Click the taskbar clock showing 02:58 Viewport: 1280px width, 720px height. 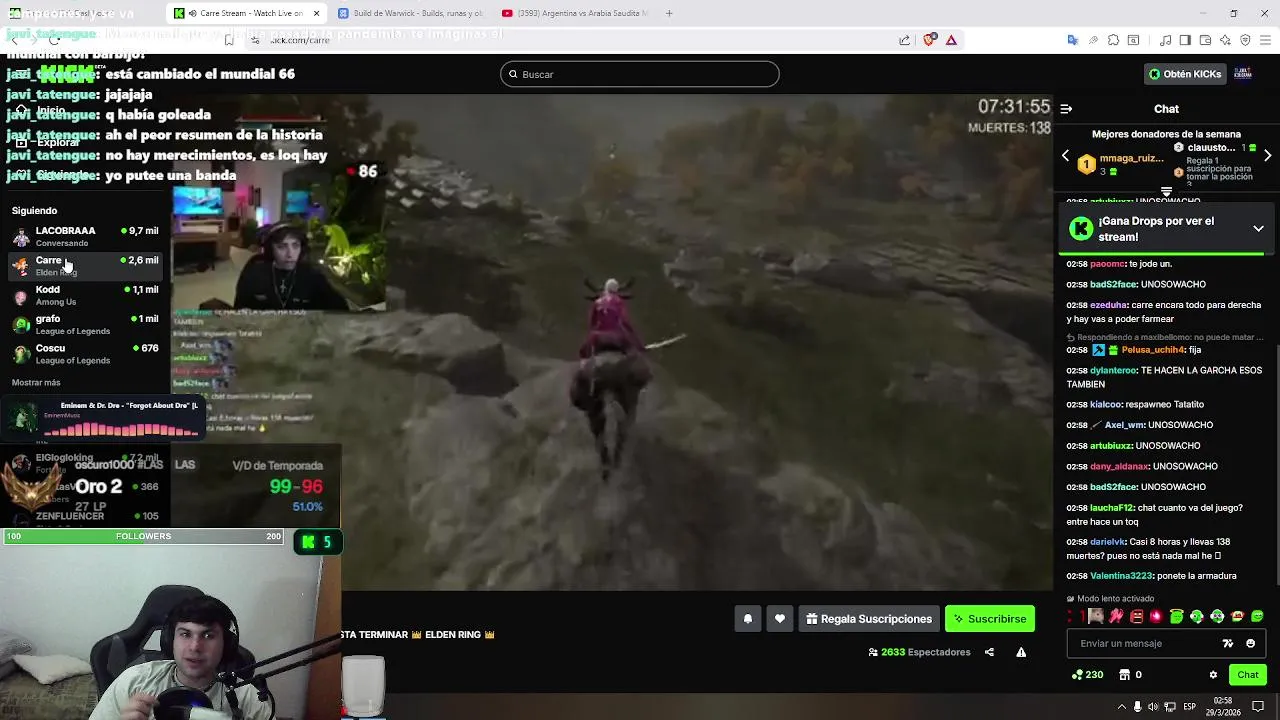(x=1223, y=706)
